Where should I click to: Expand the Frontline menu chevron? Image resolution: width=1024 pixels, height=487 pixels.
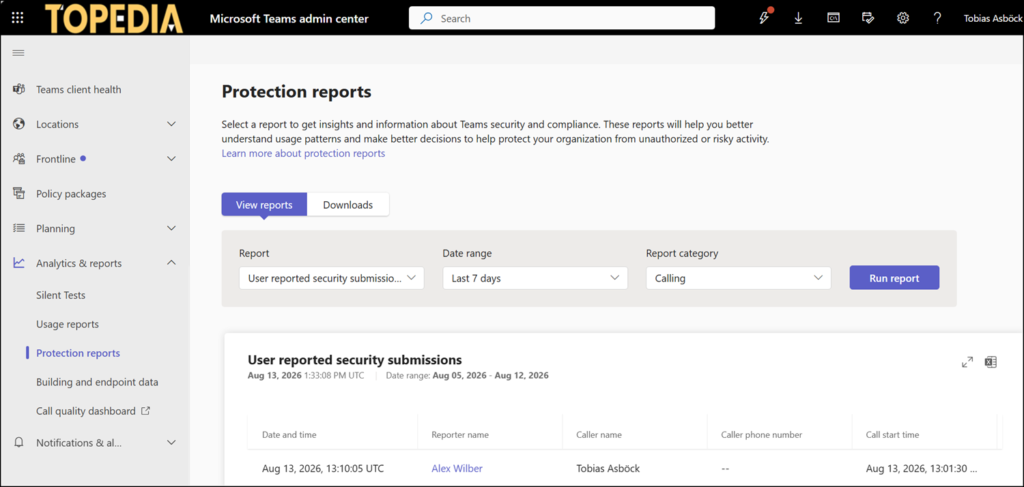pos(171,159)
